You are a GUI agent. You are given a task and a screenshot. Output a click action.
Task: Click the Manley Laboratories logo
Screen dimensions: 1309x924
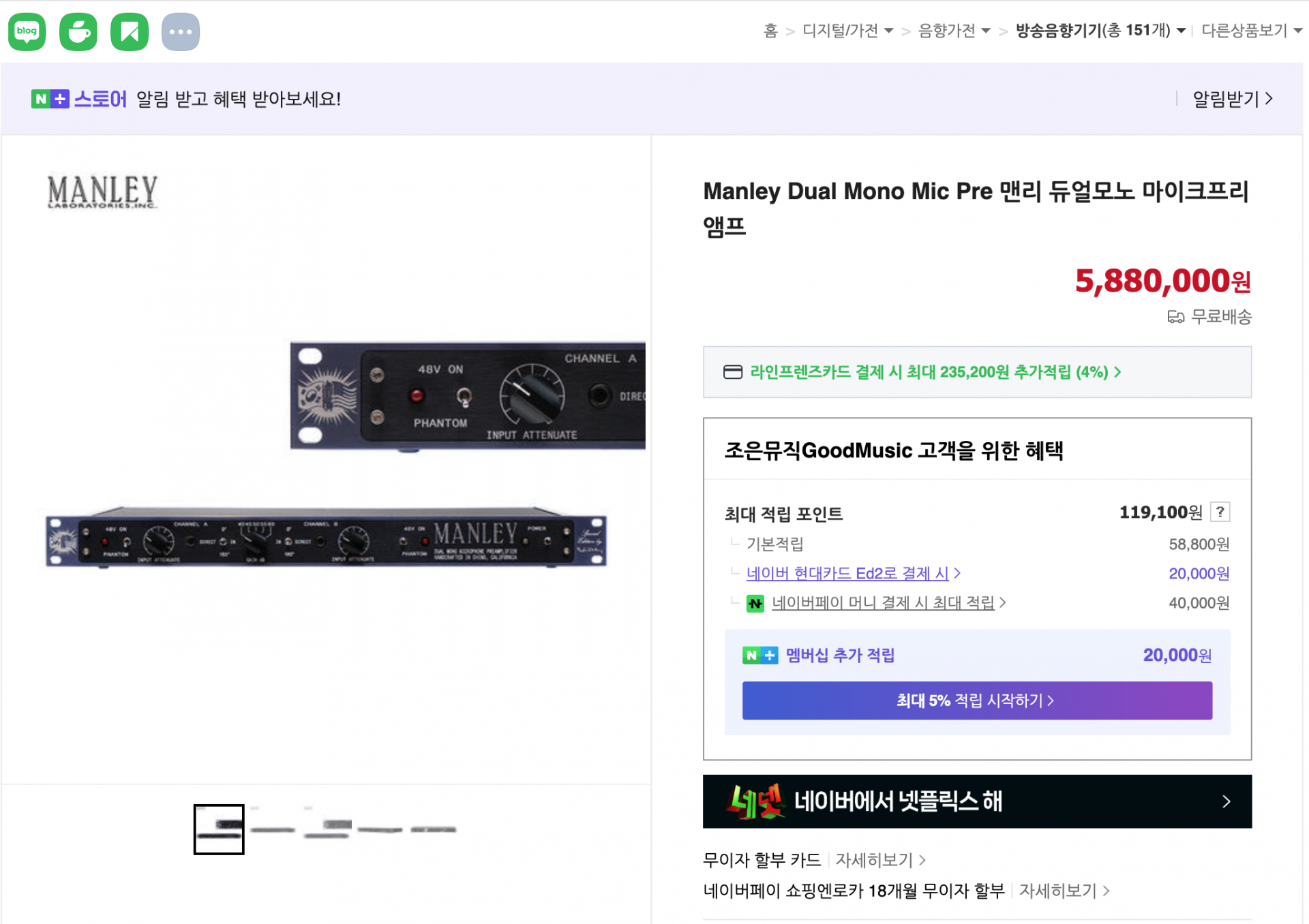pyautogui.click(x=102, y=191)
